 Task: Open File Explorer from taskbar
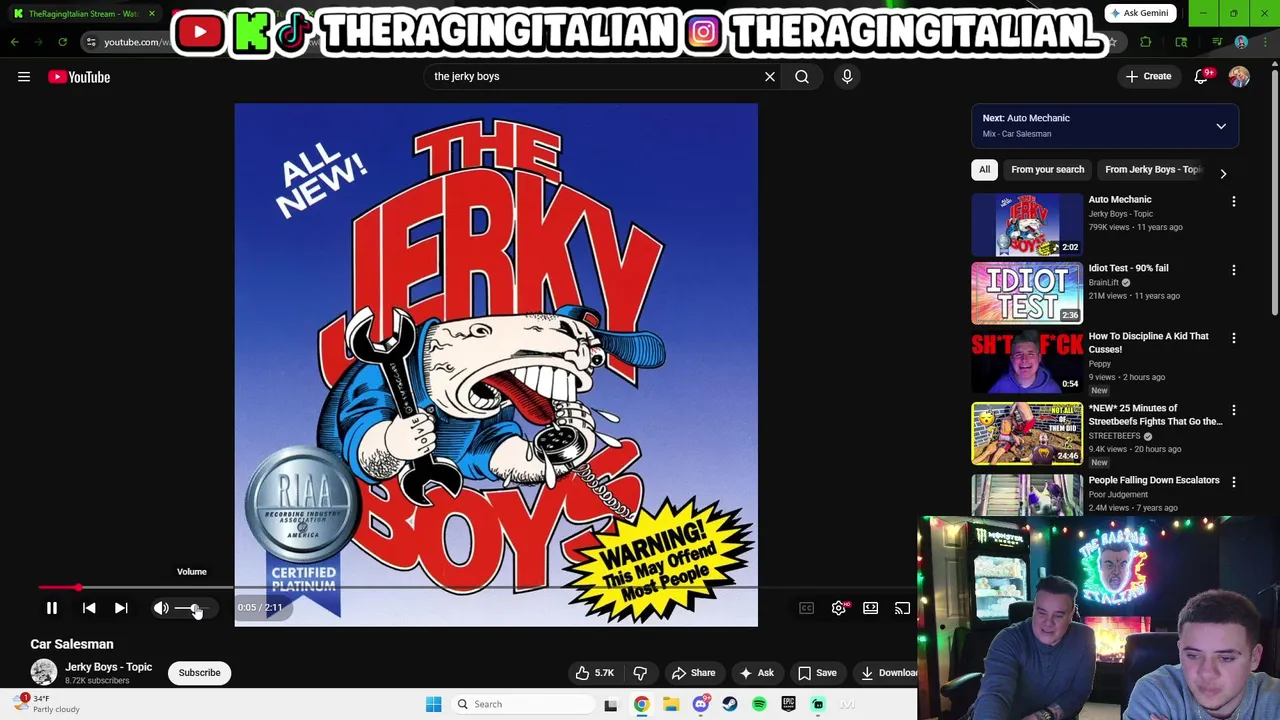click(671, 704)
